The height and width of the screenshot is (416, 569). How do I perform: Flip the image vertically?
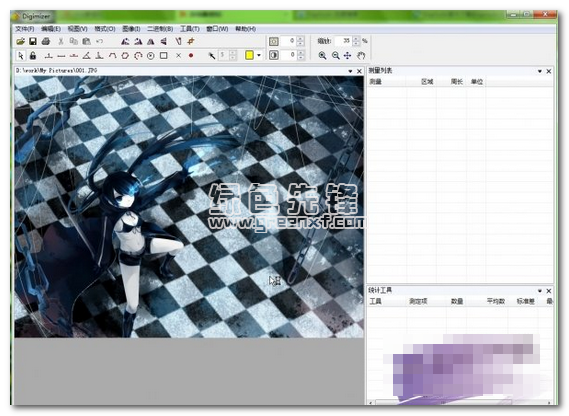click(164, 41)
